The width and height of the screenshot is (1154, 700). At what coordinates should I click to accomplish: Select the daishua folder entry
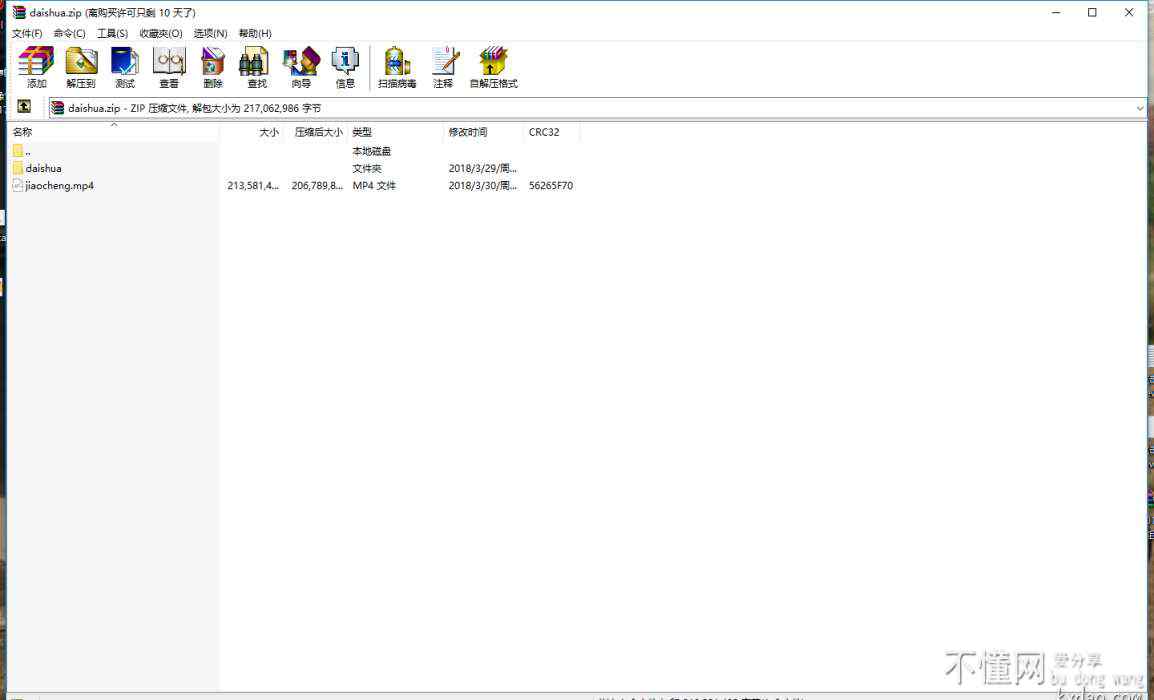(x=43, y=168)
